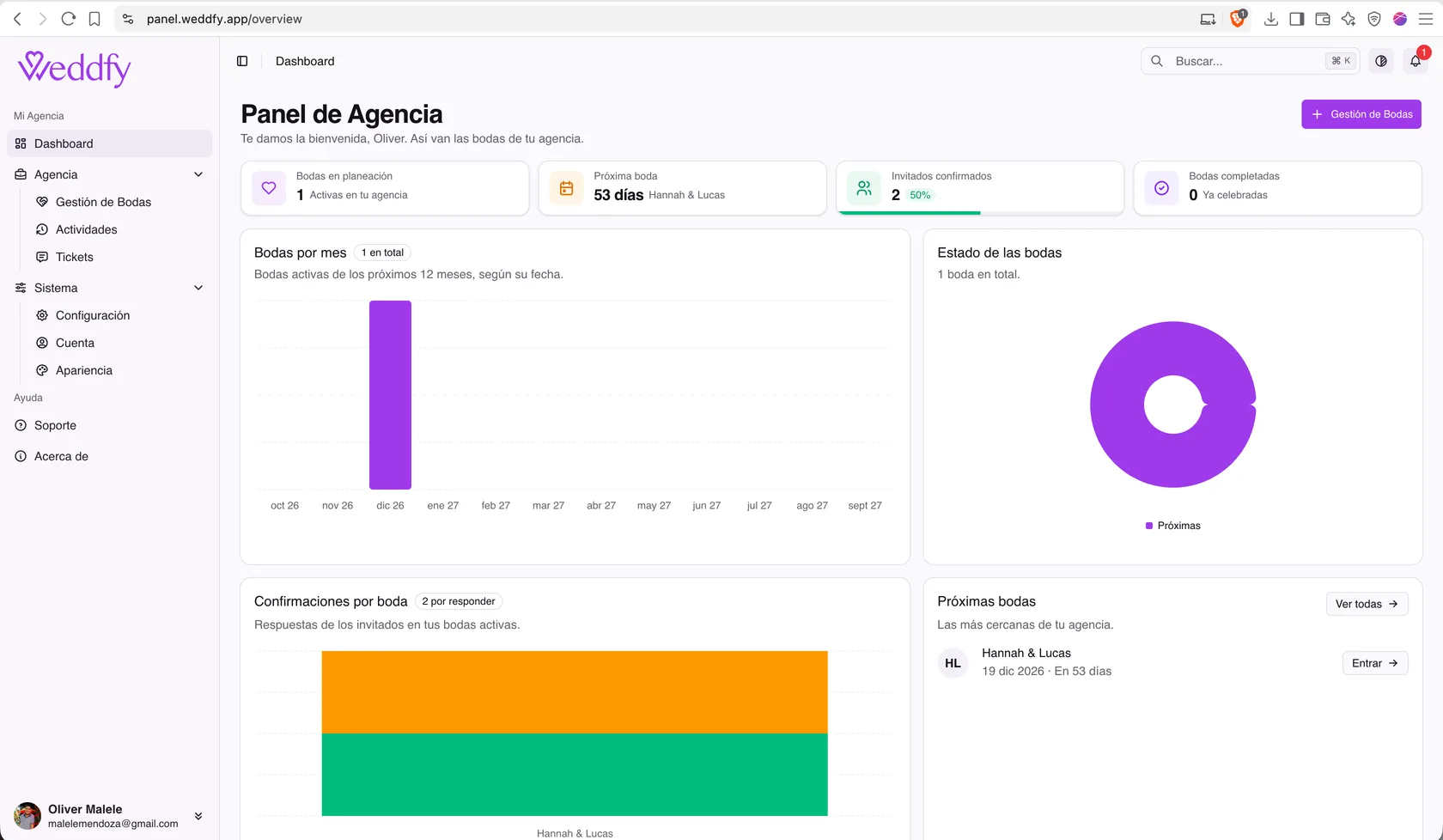This screenshot has width=1443, height=840.
Task: Open the notifications bell
Action: [x=1416, y=61]
